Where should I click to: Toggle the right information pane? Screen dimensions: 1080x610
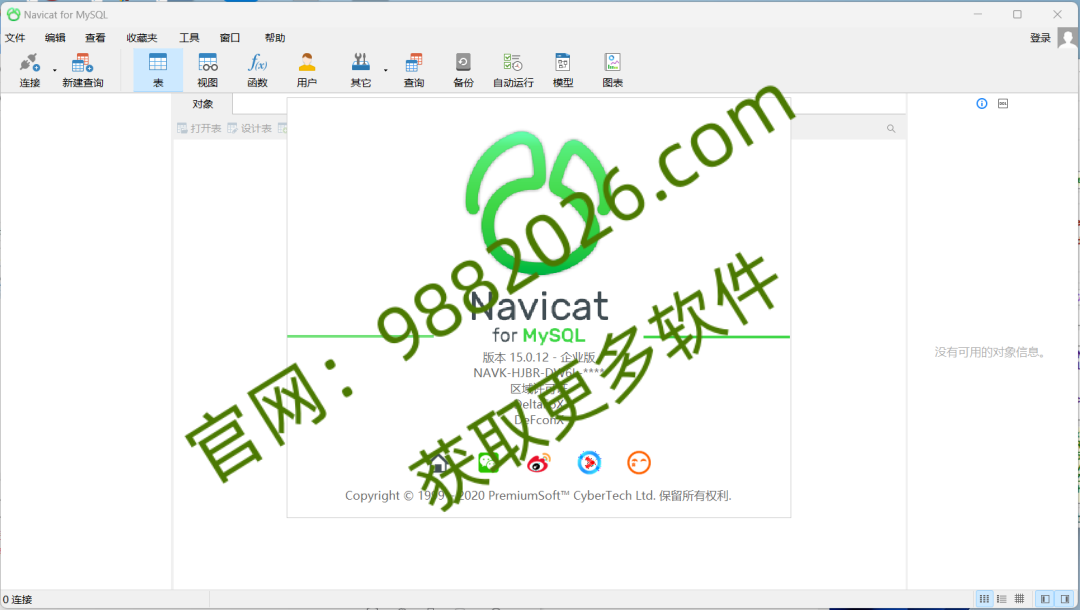tap(1065, 599)
